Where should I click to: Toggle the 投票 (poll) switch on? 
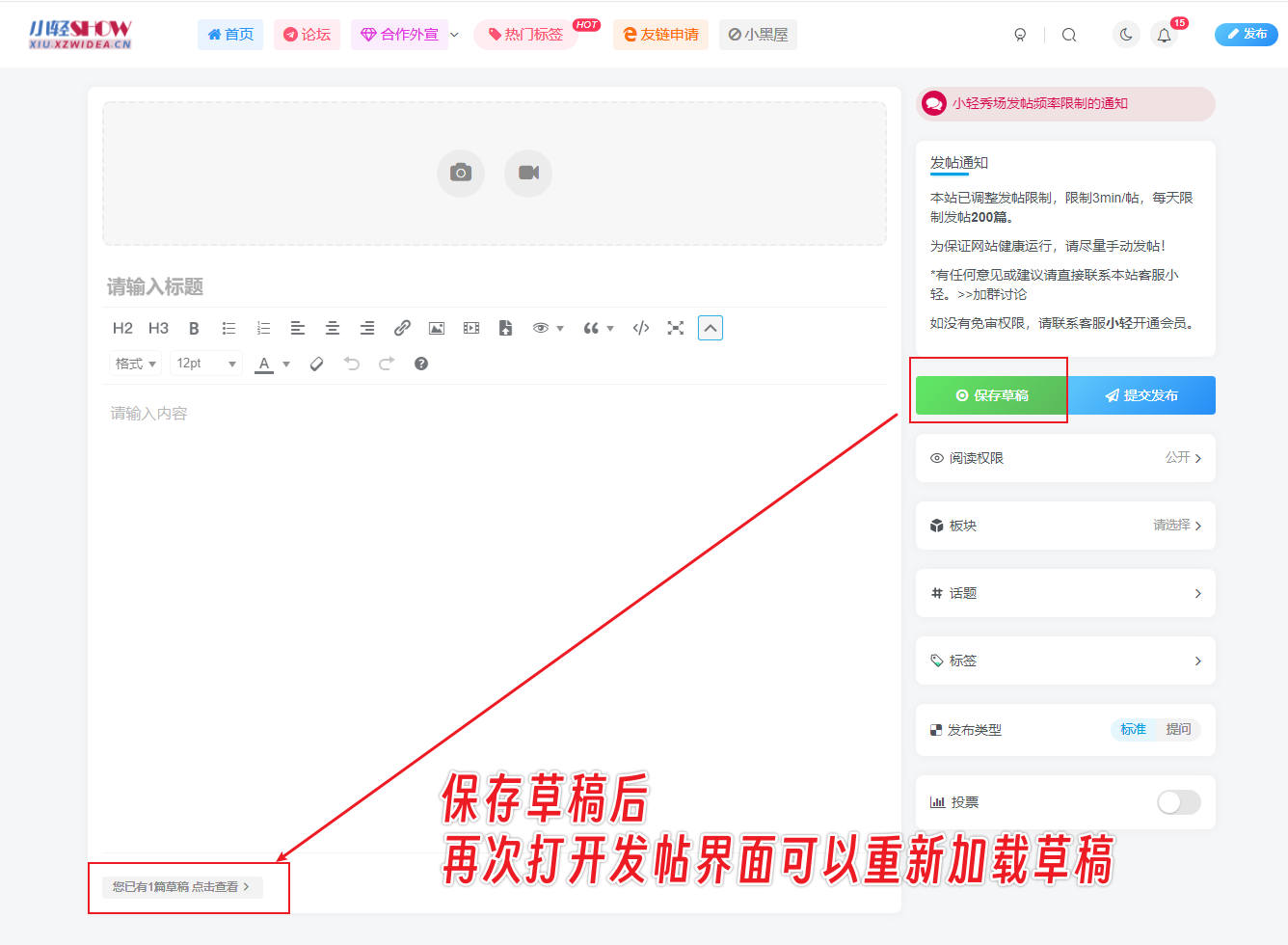pyautogui.click(x=1178, y=802)
